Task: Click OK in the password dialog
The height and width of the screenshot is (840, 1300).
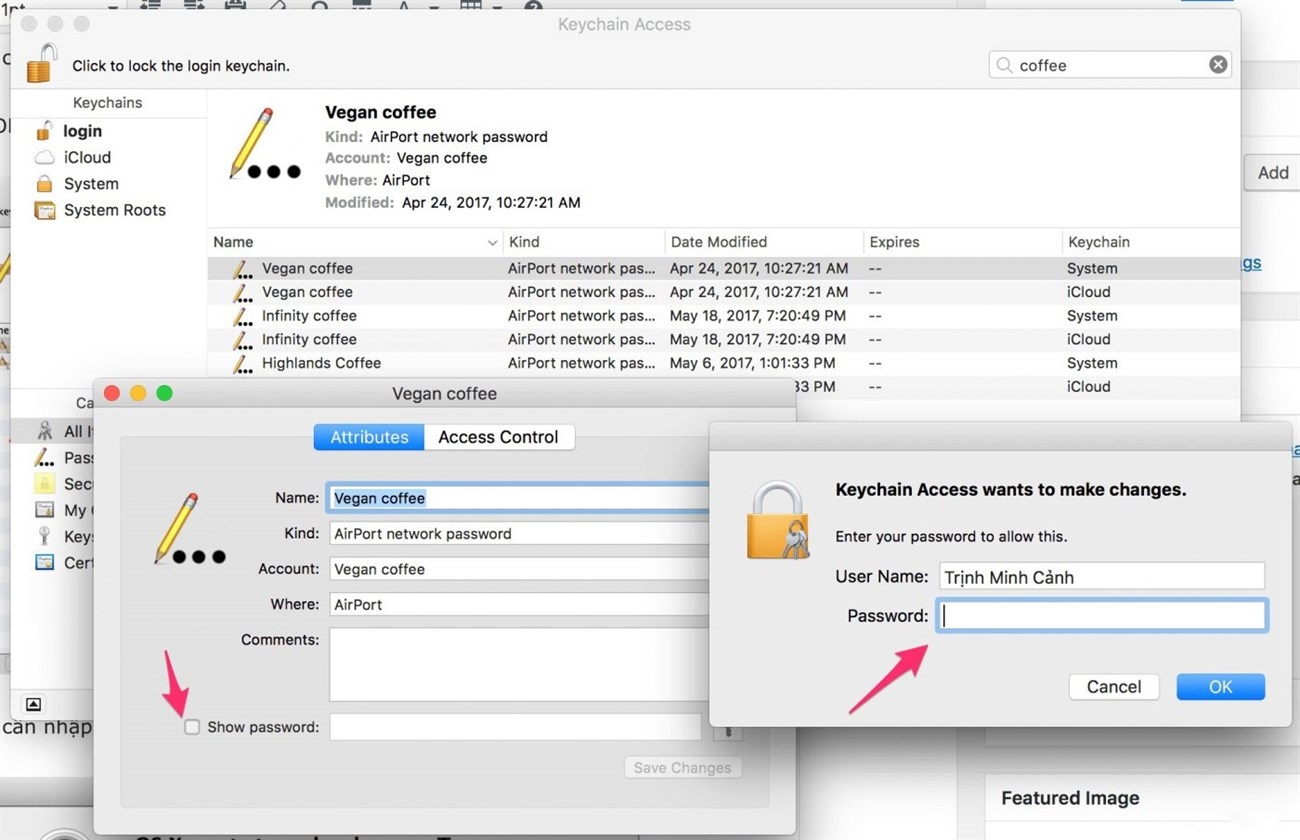Action: pos(1220,687)
